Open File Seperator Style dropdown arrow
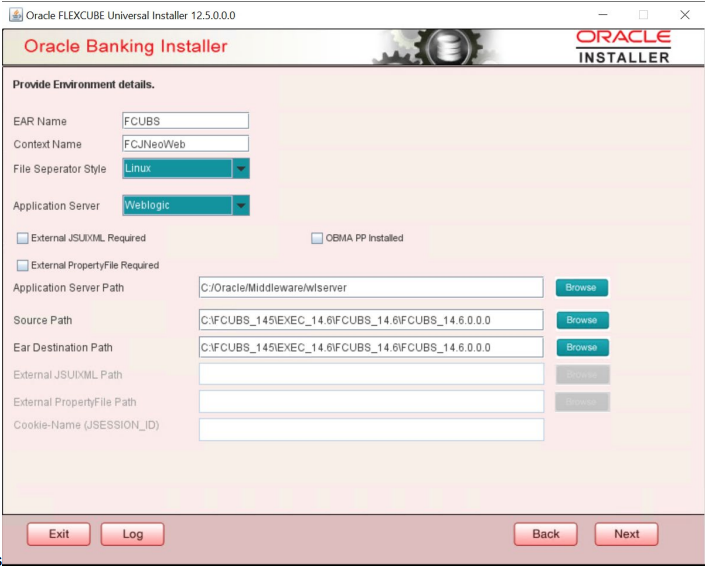Screen dimensions: 705x566 tap(241, 169)
